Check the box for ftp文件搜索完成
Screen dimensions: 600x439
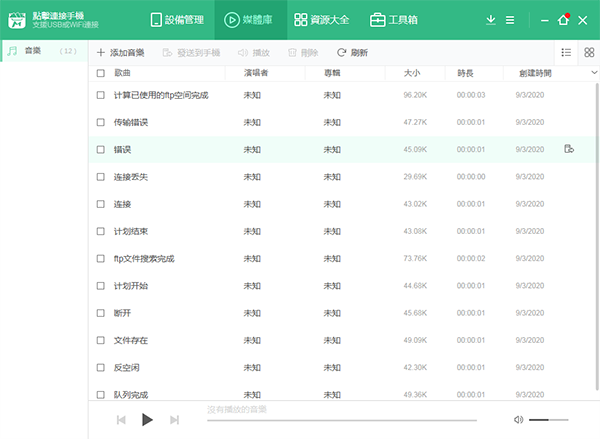point(101,259)
